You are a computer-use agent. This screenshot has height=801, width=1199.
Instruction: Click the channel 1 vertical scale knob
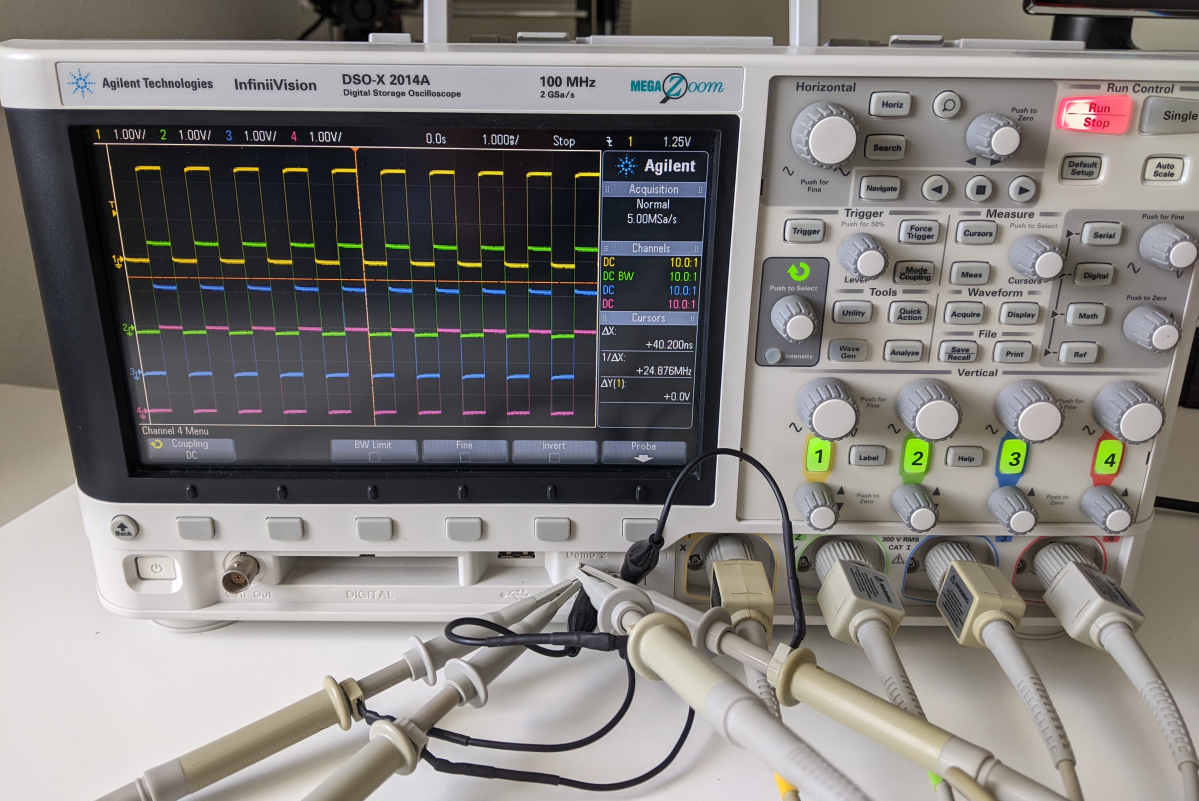point(828,410)
